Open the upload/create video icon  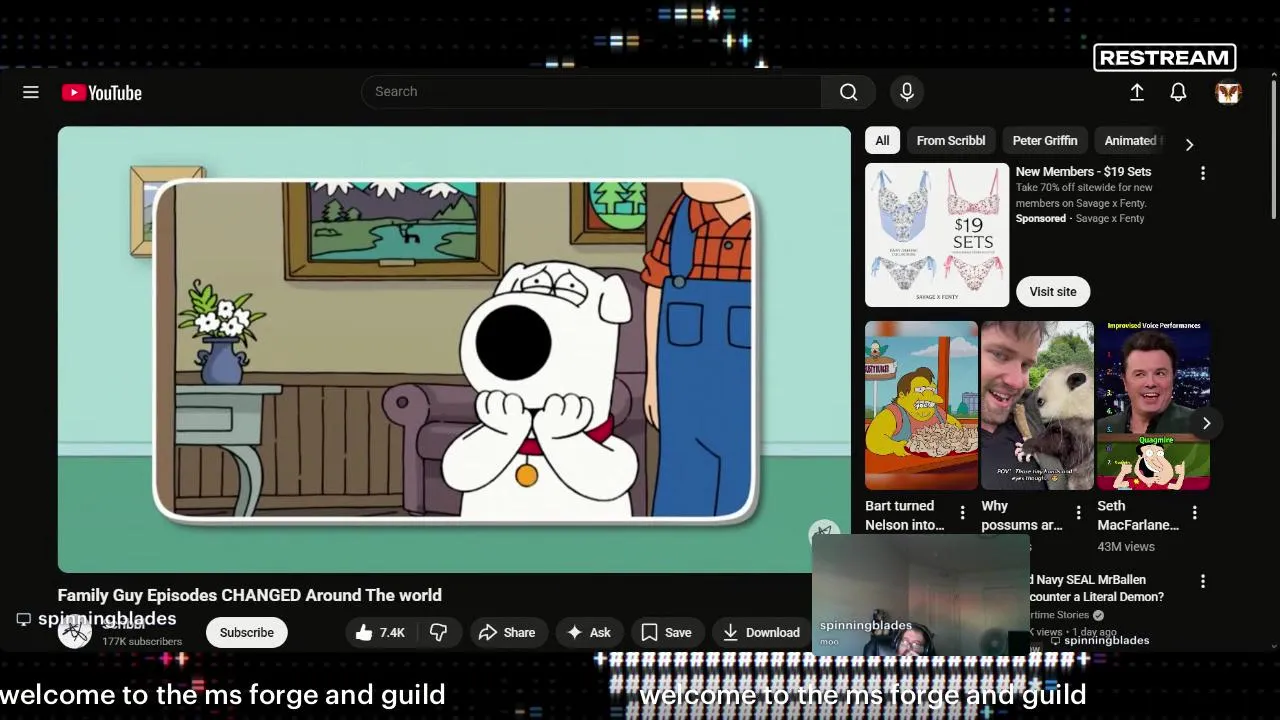tap(1137, 92)
